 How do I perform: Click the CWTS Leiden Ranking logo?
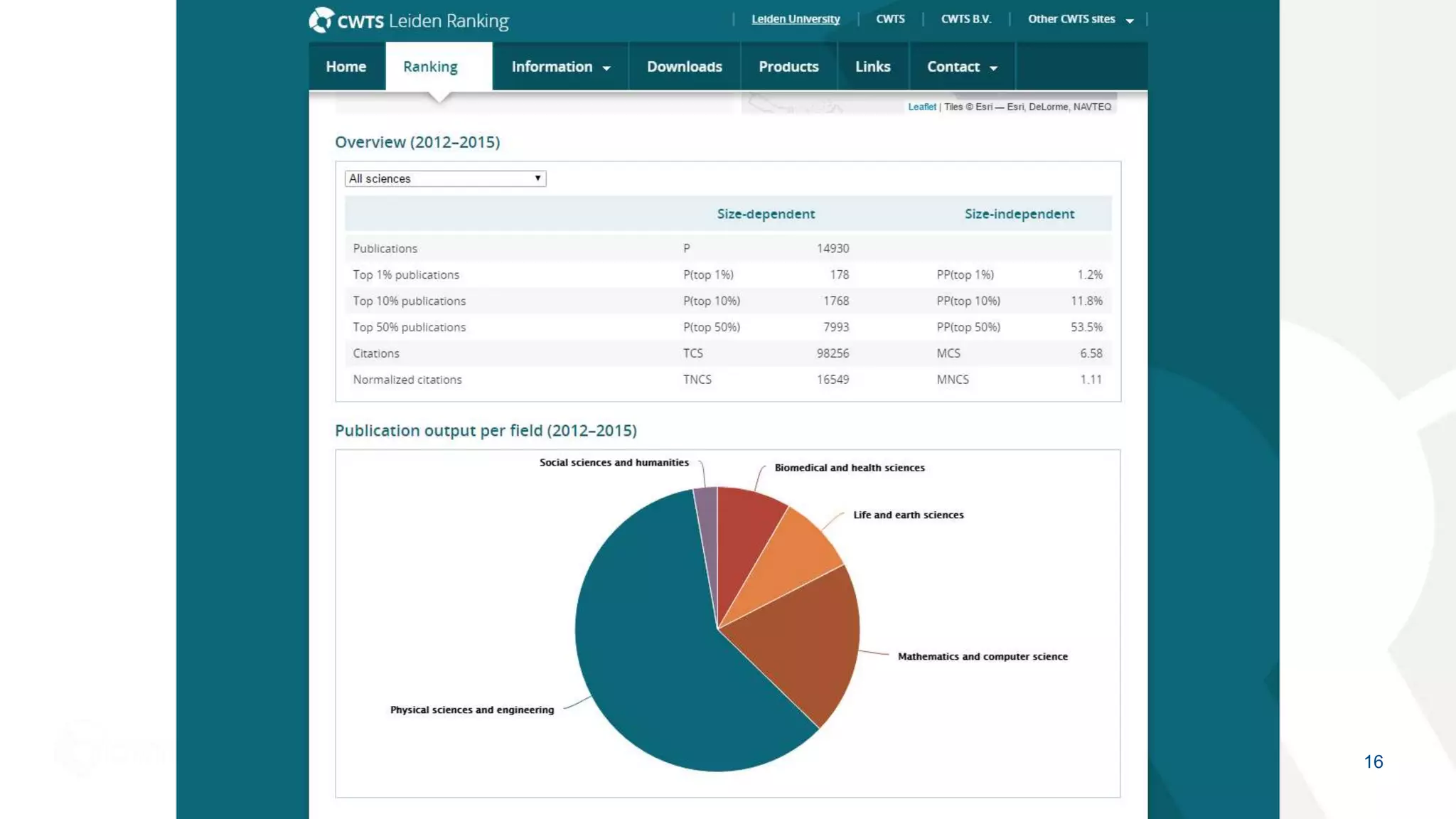[x=409, y=21]
